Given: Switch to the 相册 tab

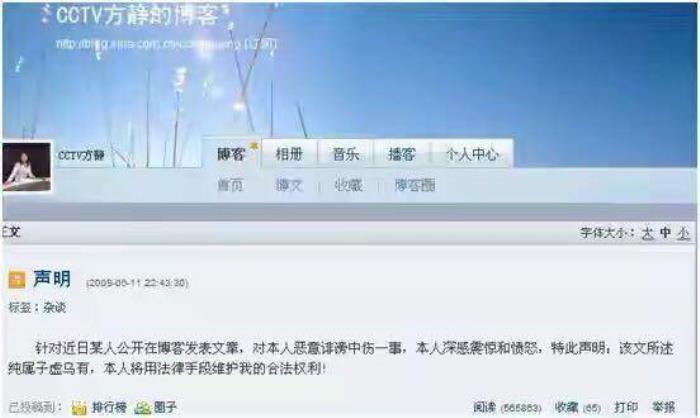Looking at the screenshot, I should [x=289, y=154].
